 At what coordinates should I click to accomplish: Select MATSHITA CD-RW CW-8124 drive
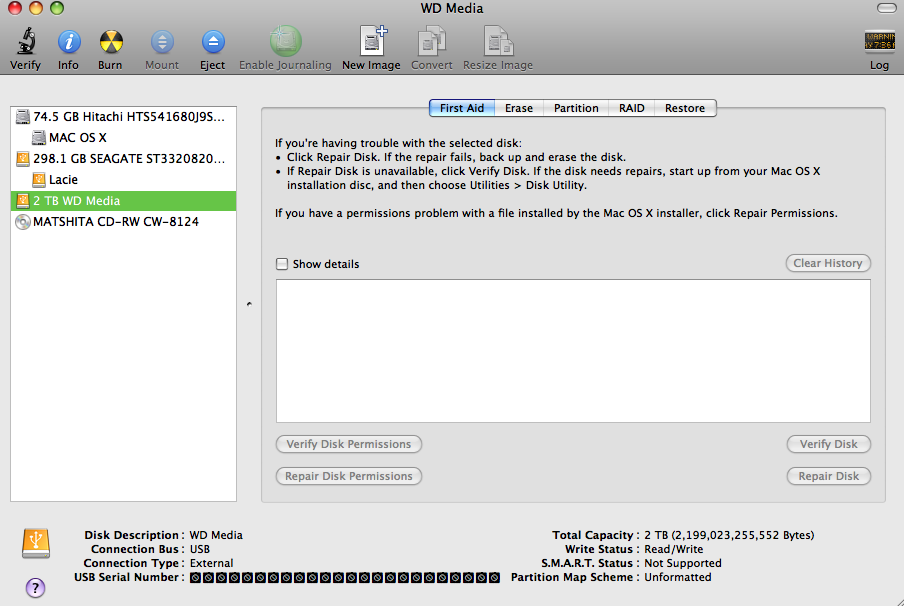tap(123, 222)
